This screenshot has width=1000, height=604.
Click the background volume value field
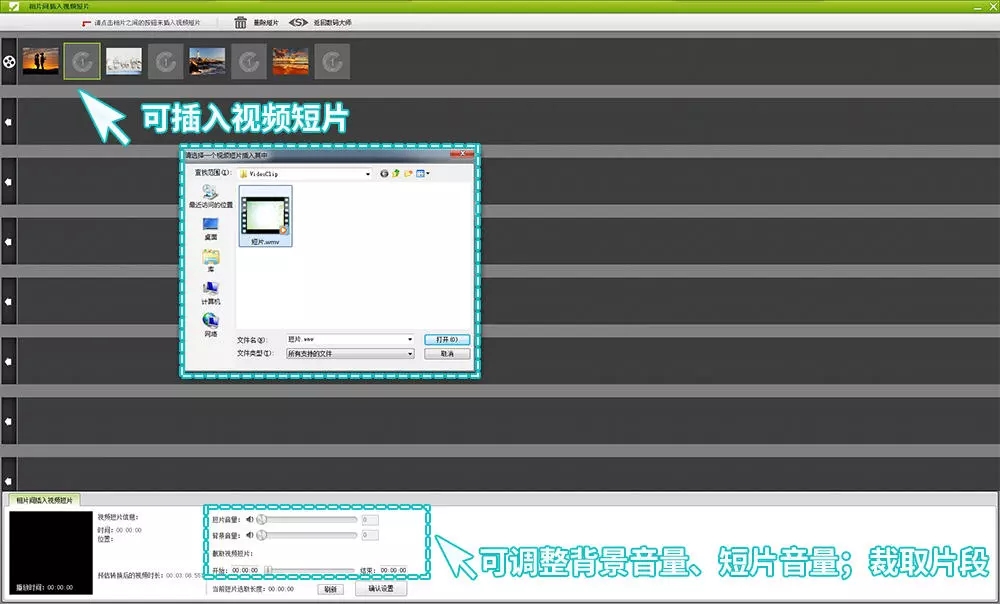(370, 535)
